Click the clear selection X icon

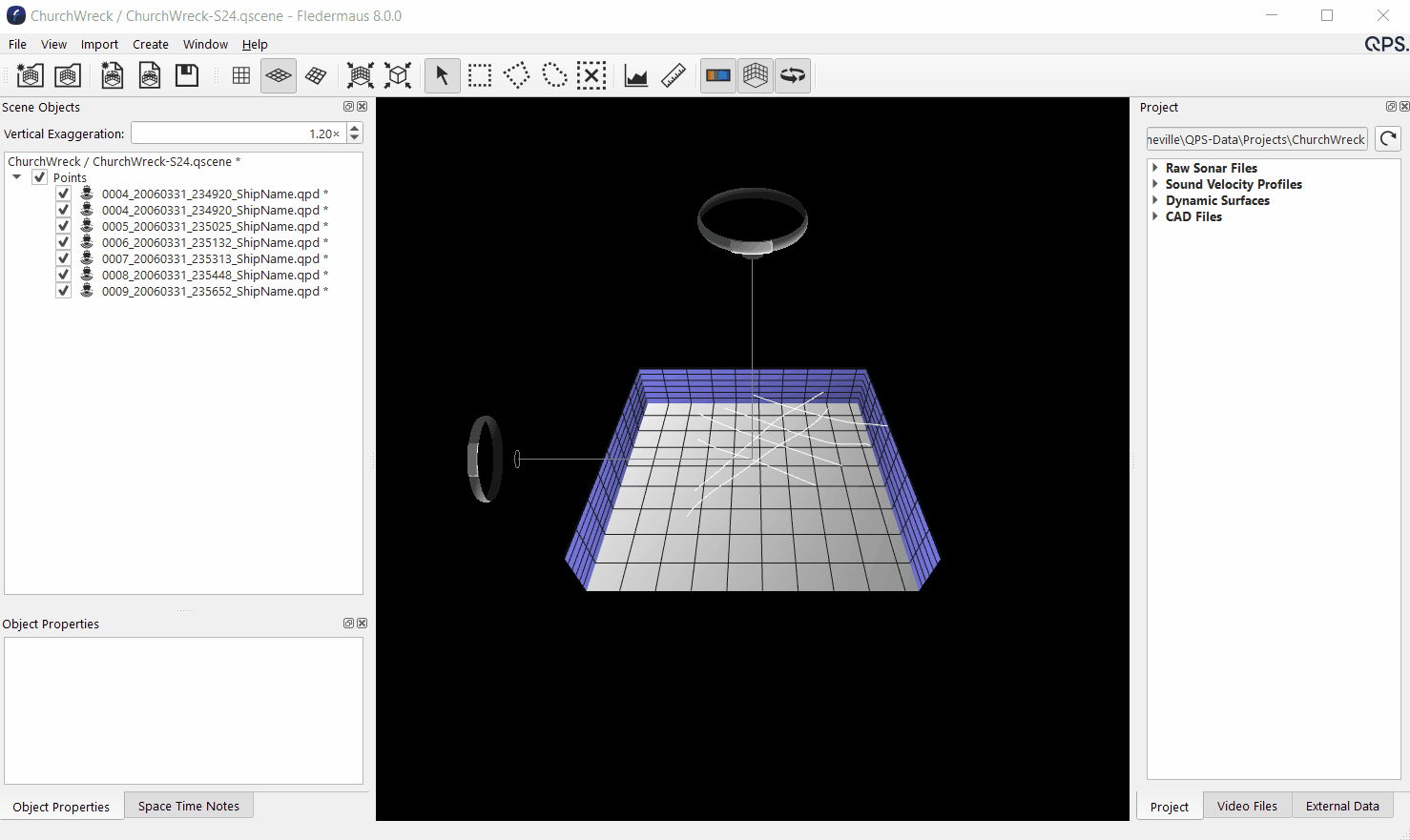point(591,75)
